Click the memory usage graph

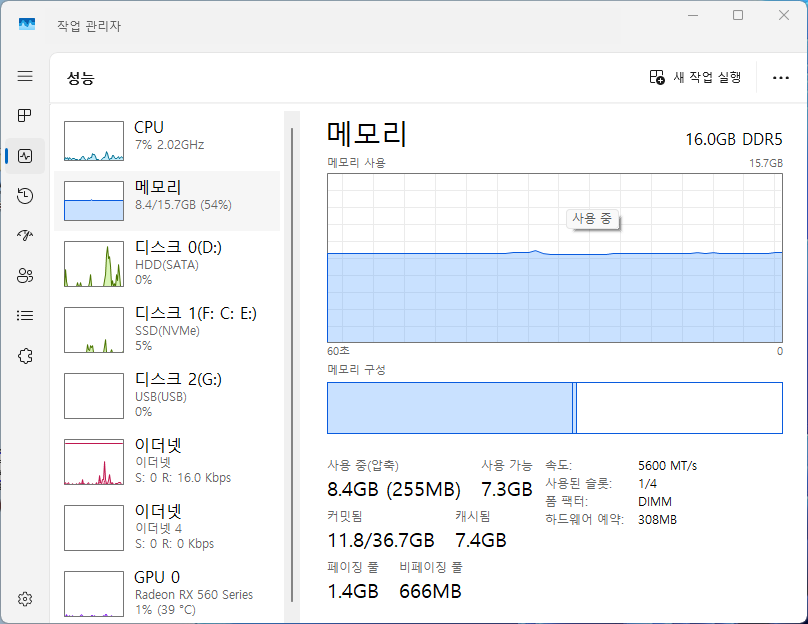click(555, 258)
